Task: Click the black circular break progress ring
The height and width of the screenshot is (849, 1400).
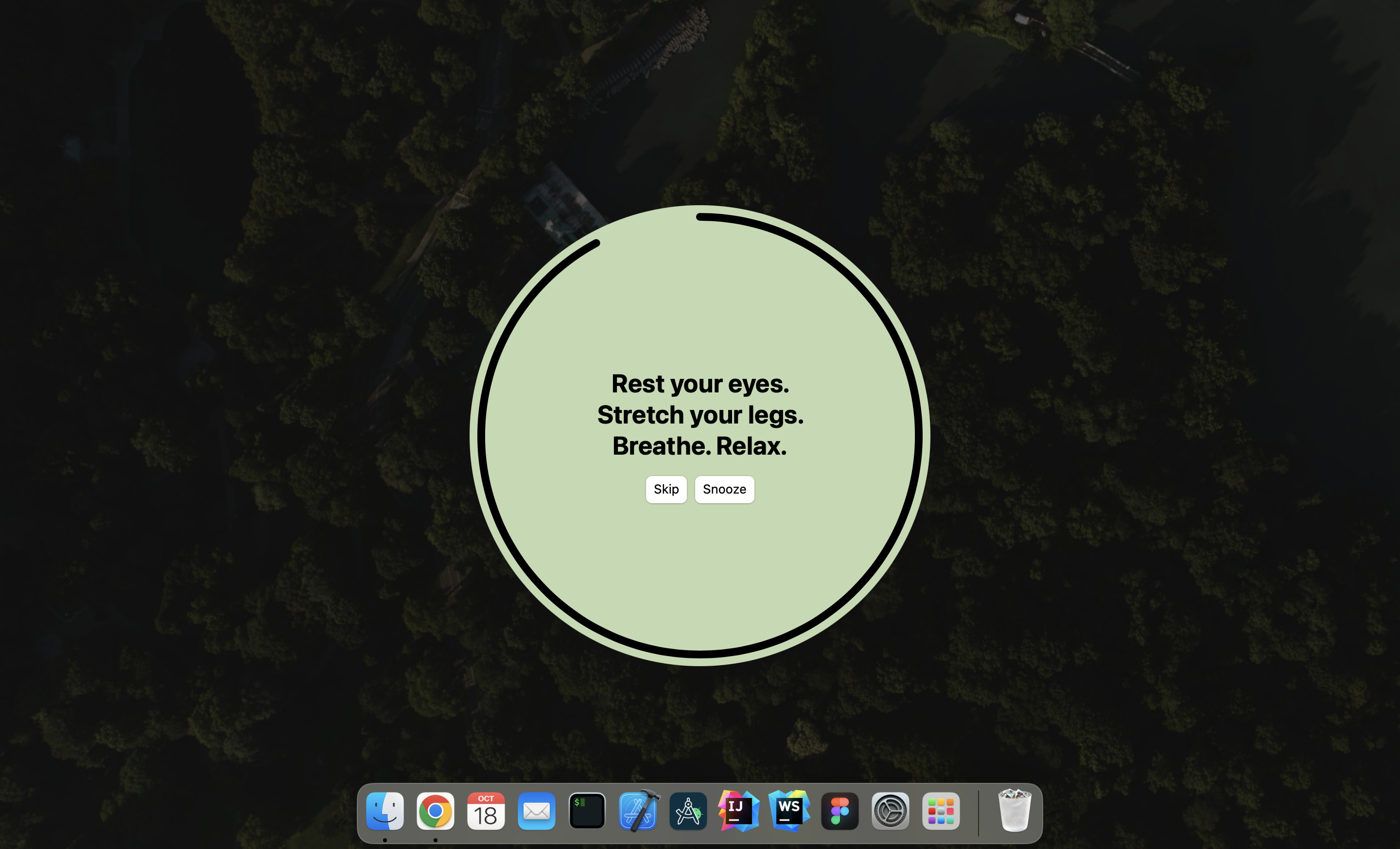Action: pyautogui.click(x=918, y=436)
